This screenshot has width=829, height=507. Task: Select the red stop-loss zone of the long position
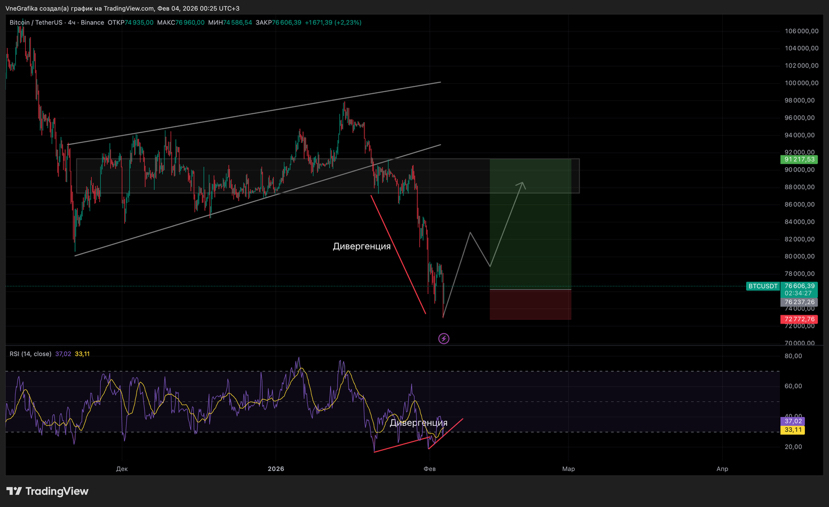(x=530, y=305)
